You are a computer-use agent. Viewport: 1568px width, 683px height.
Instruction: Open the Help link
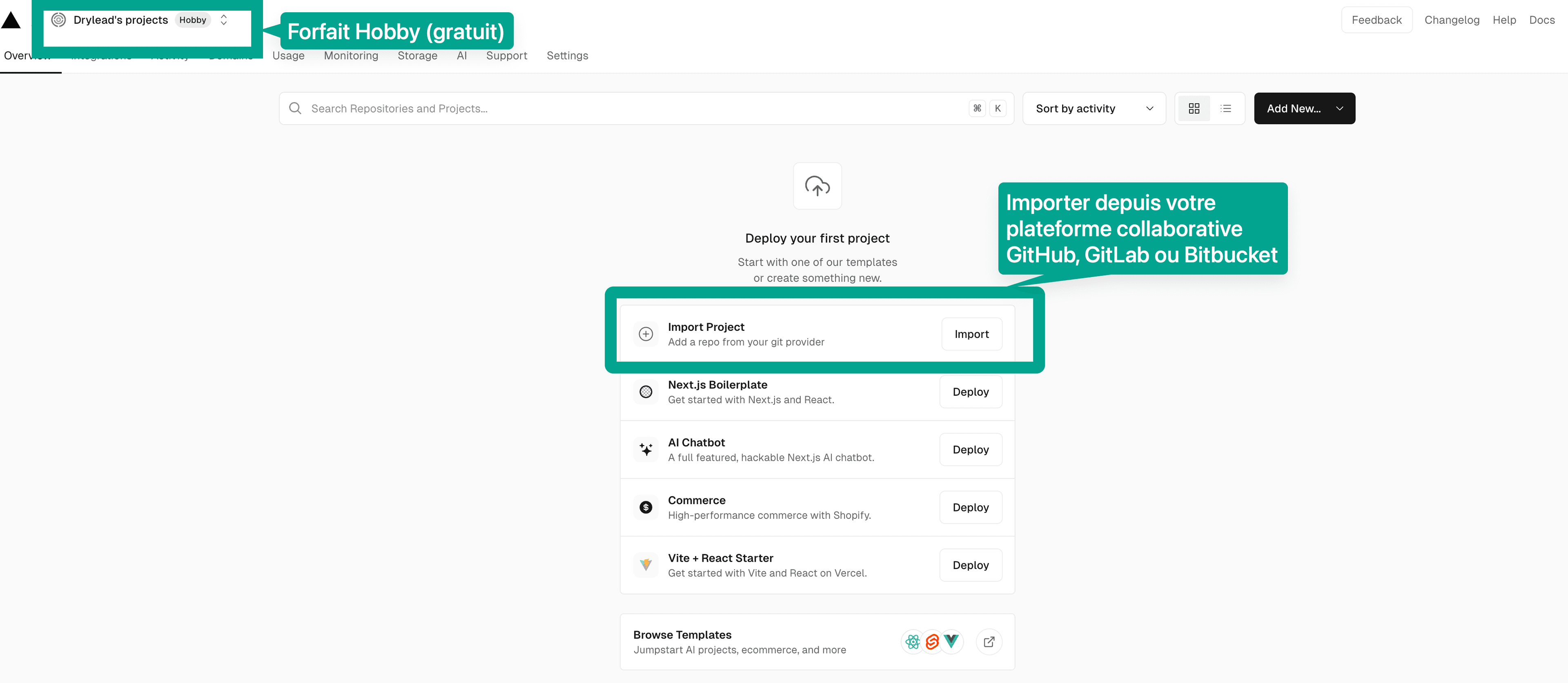pyautogui.click(x=1504, y=20)
